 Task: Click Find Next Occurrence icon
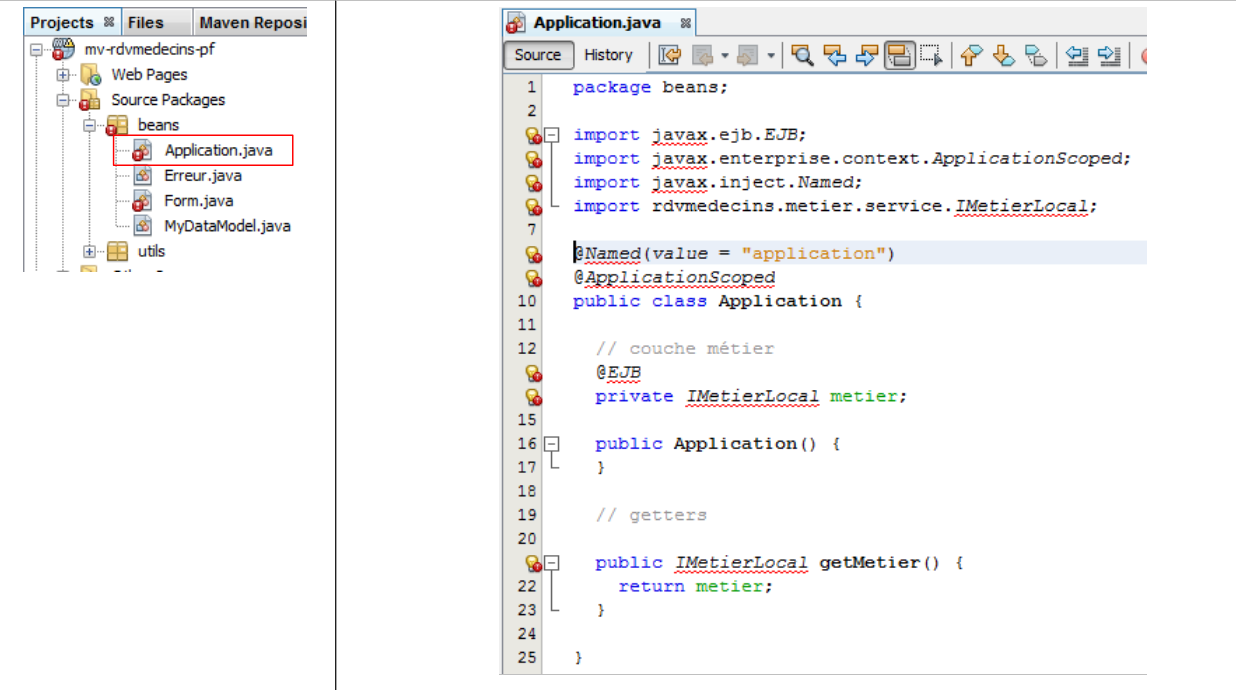(x=867, y=56)
